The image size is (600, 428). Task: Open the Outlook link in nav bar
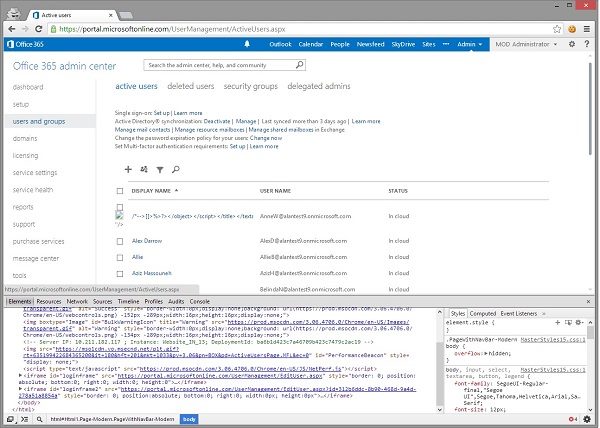tap(280, 44)
